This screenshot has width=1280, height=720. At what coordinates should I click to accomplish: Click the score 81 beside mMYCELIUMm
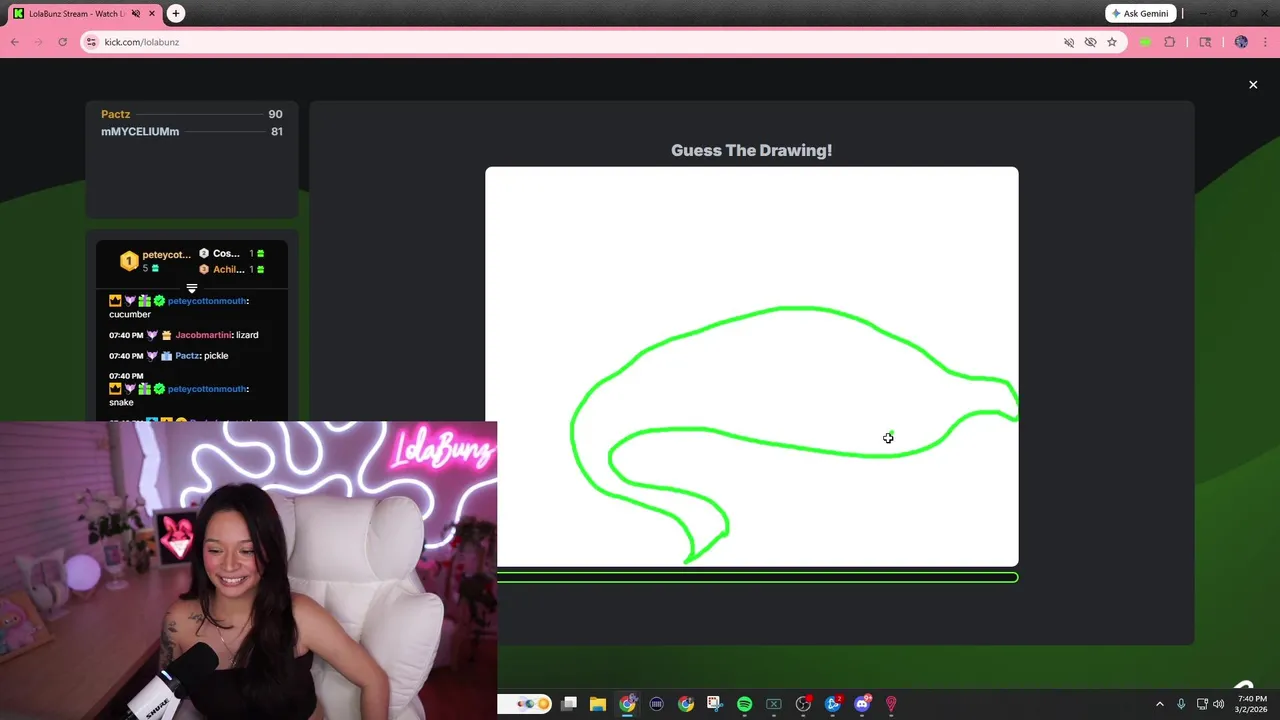277,131
